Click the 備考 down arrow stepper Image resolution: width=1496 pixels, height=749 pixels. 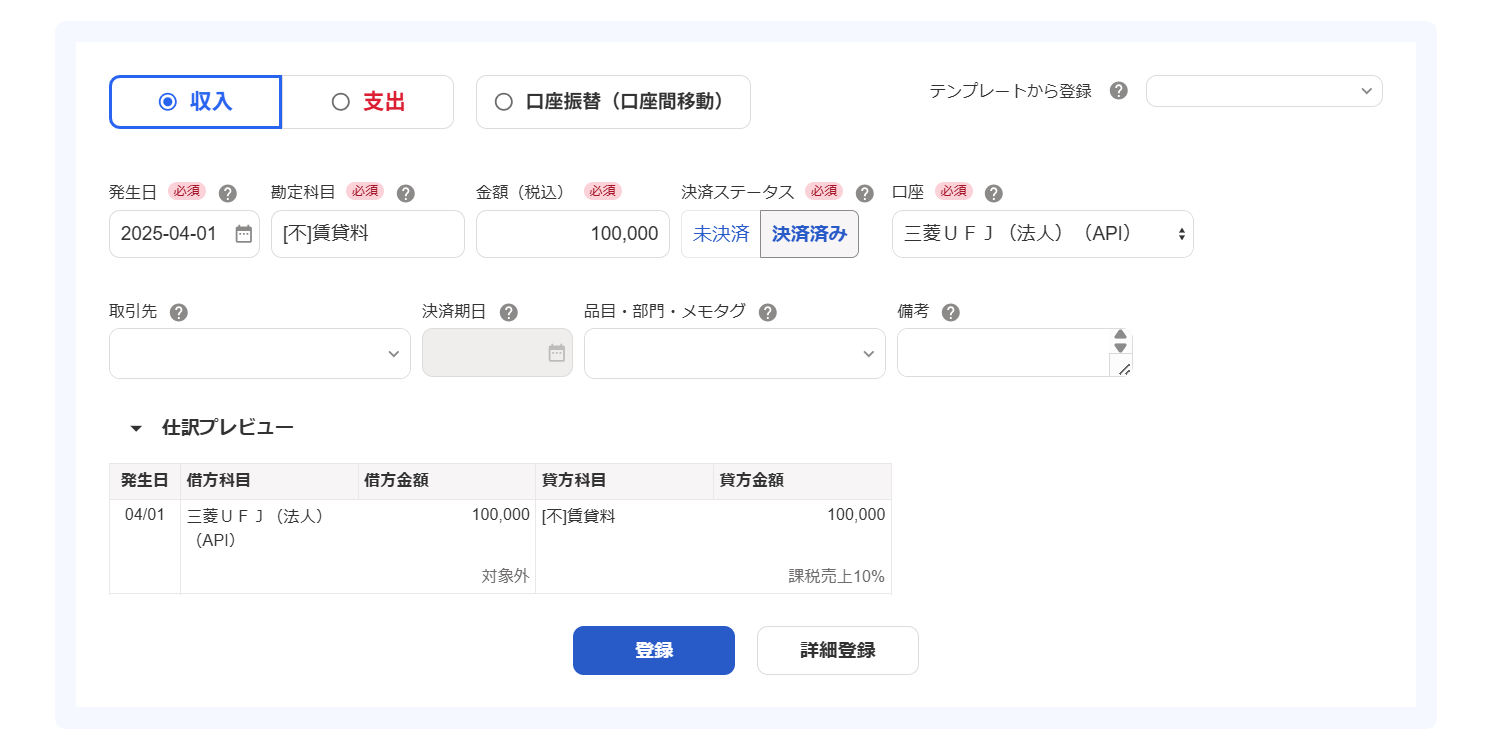1121,348
